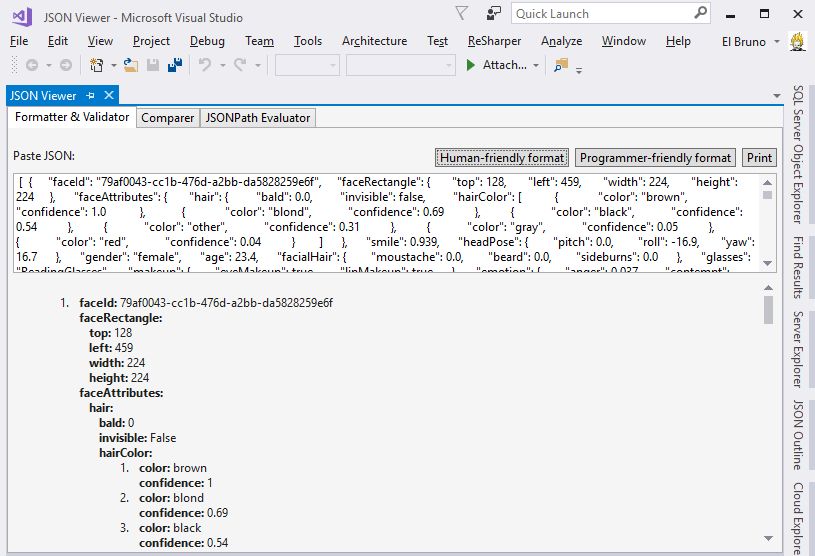Close the JSON Viewer document tab

tap(109, 96)
